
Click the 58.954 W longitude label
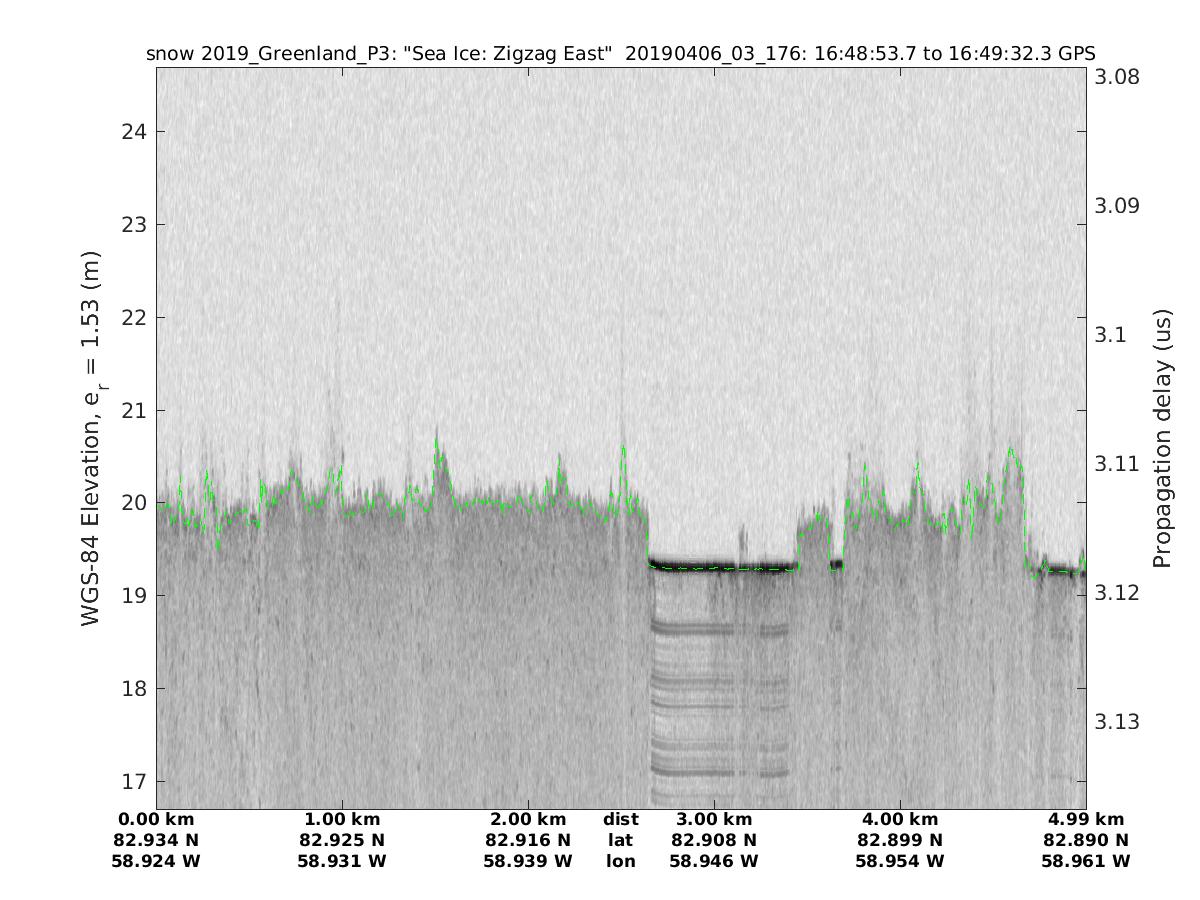point(900,861)
